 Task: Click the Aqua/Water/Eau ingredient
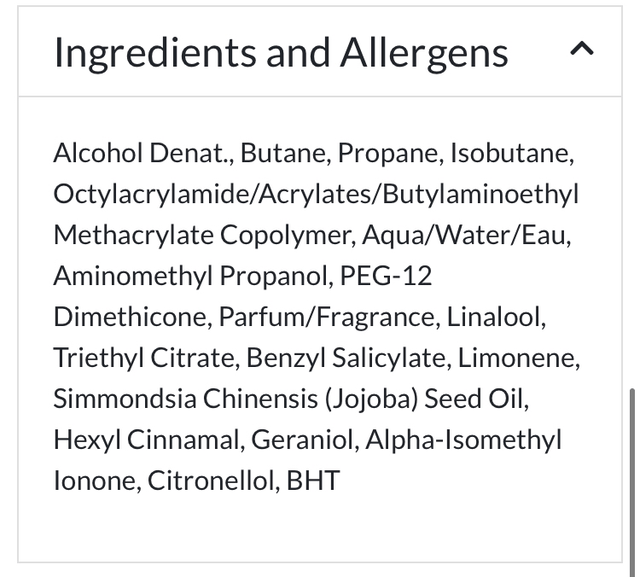pyautogui.click(x=466, y=235)
